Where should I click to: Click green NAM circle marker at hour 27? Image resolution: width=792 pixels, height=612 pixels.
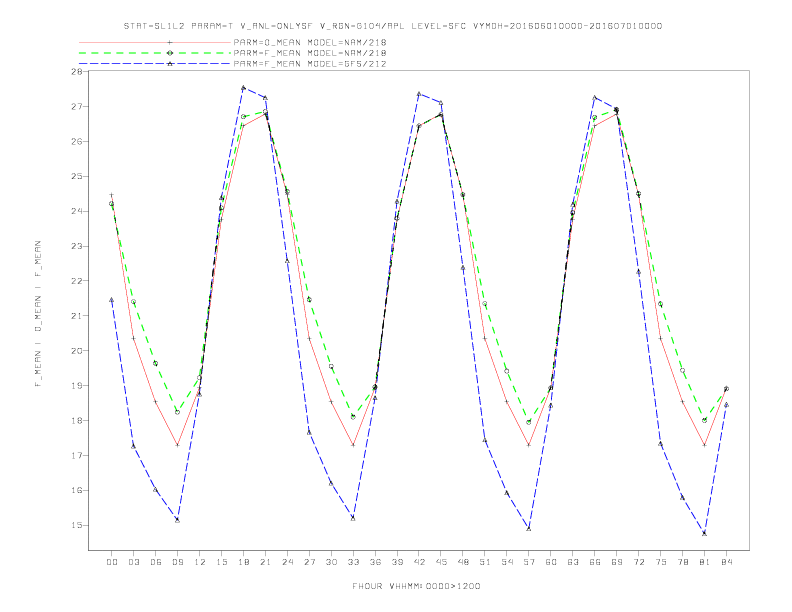pyautogui.click(x=309, y=299)
